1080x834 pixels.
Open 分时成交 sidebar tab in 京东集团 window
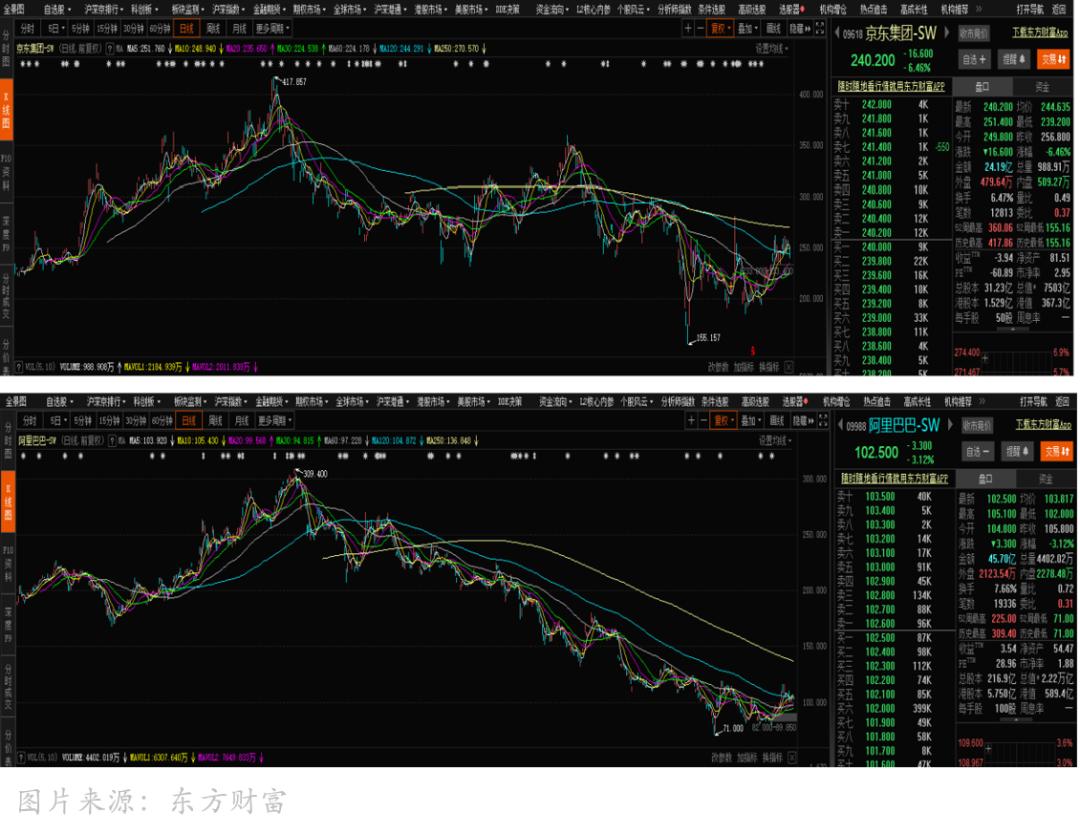(6, 297)
